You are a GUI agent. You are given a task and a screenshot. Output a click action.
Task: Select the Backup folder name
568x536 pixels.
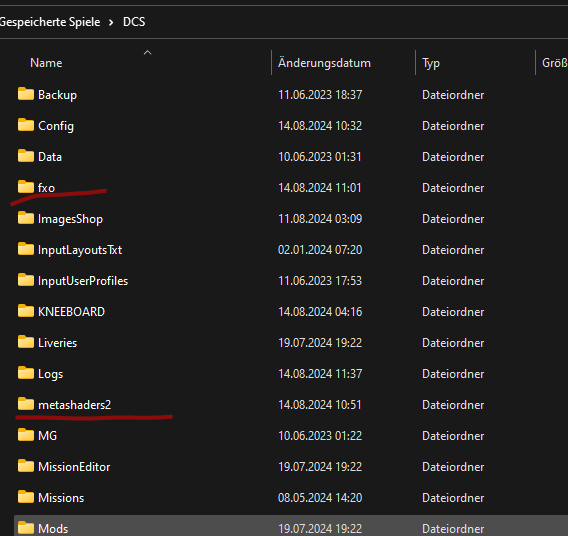(57, 95)
